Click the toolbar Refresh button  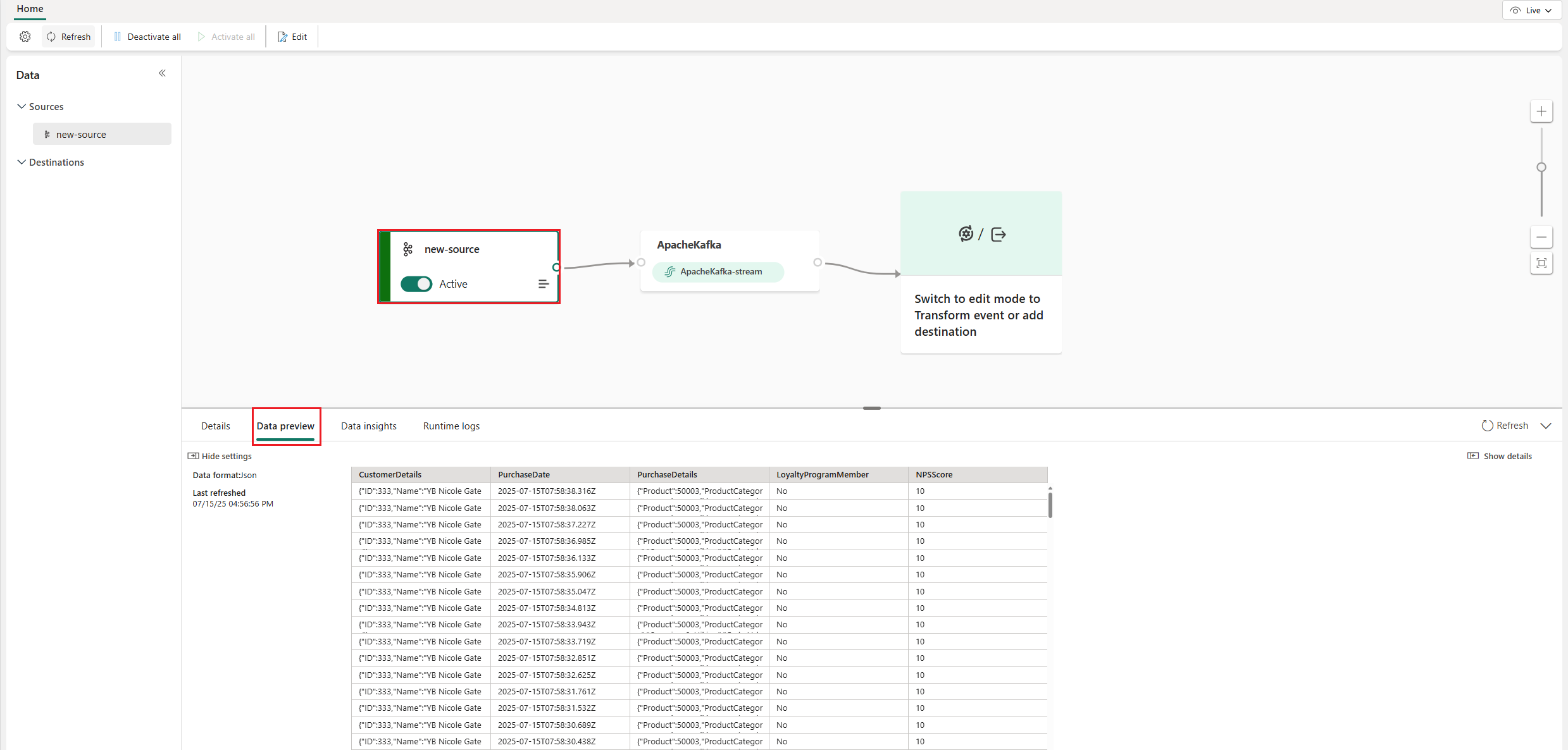68,37
